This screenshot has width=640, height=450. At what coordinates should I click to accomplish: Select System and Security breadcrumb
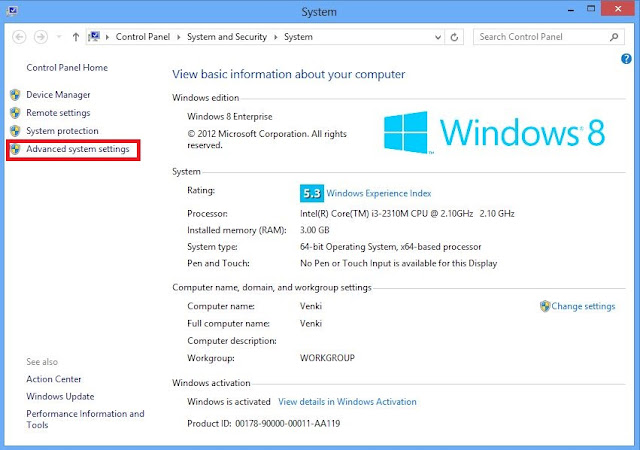227,37
